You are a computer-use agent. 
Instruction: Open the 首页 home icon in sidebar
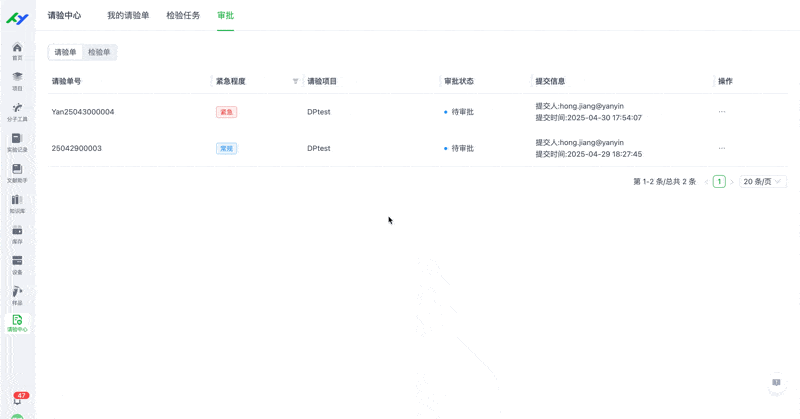(17, 51)
